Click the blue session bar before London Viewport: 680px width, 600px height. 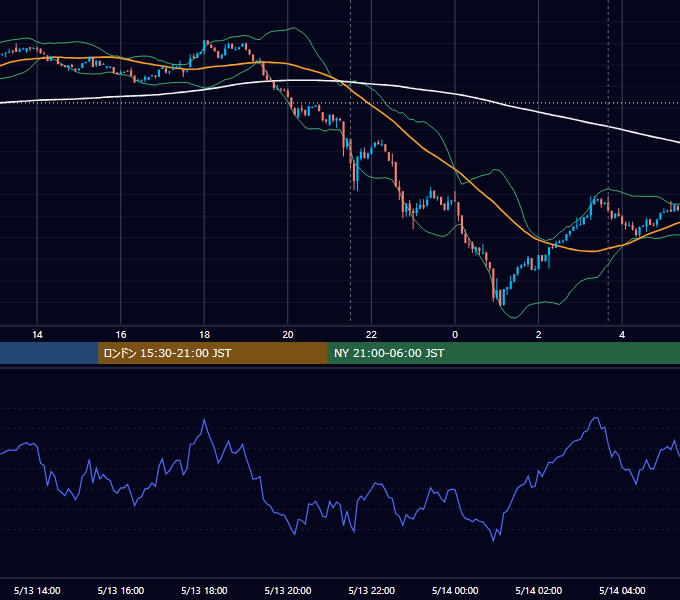[49, 353]
